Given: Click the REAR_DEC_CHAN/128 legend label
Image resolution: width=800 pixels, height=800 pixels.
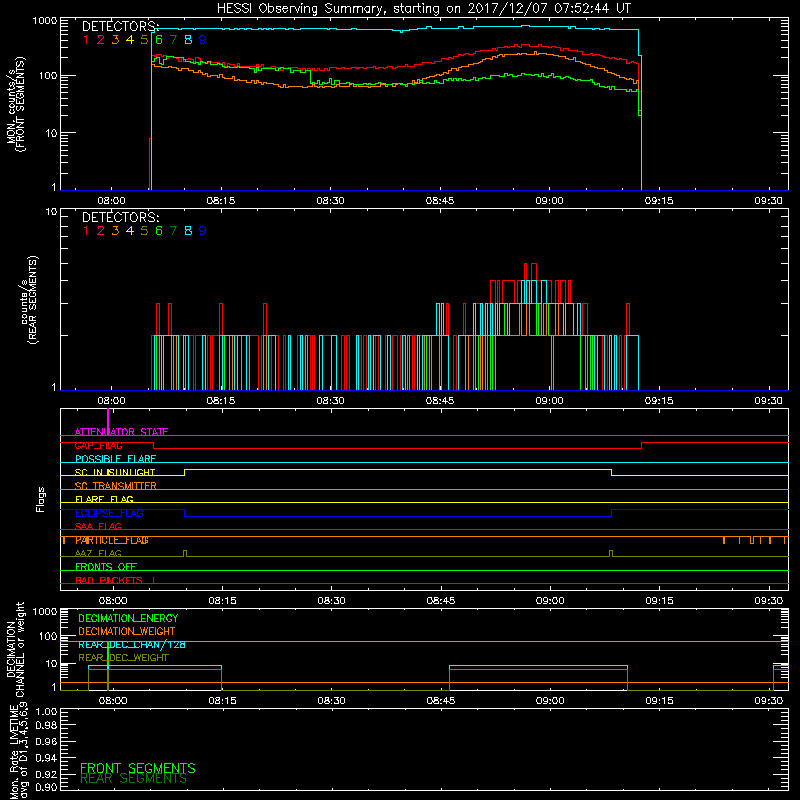Looking at the screenshot, I should click(132, 644).
